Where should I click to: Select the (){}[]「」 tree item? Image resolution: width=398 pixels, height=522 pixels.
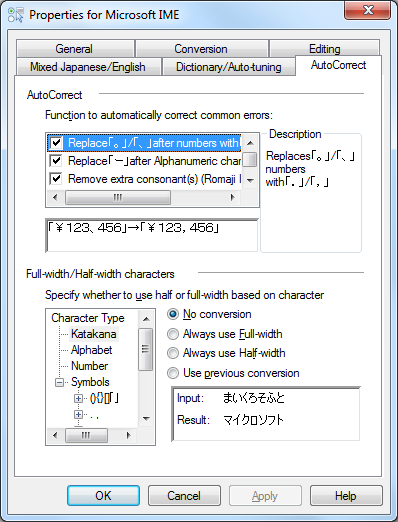coord(104,398)
